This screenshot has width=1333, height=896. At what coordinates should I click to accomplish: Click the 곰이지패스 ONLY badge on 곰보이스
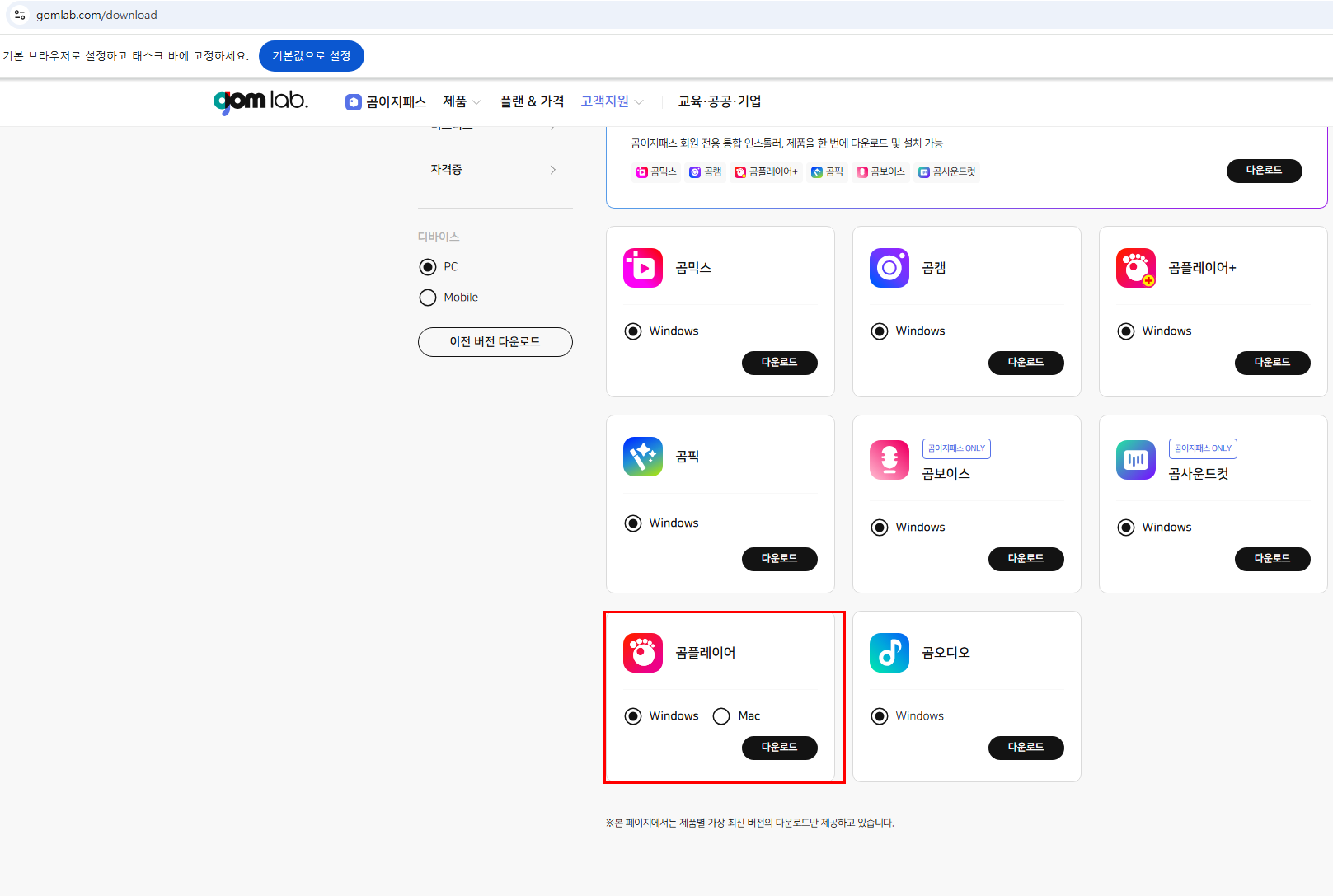[956, 448]
